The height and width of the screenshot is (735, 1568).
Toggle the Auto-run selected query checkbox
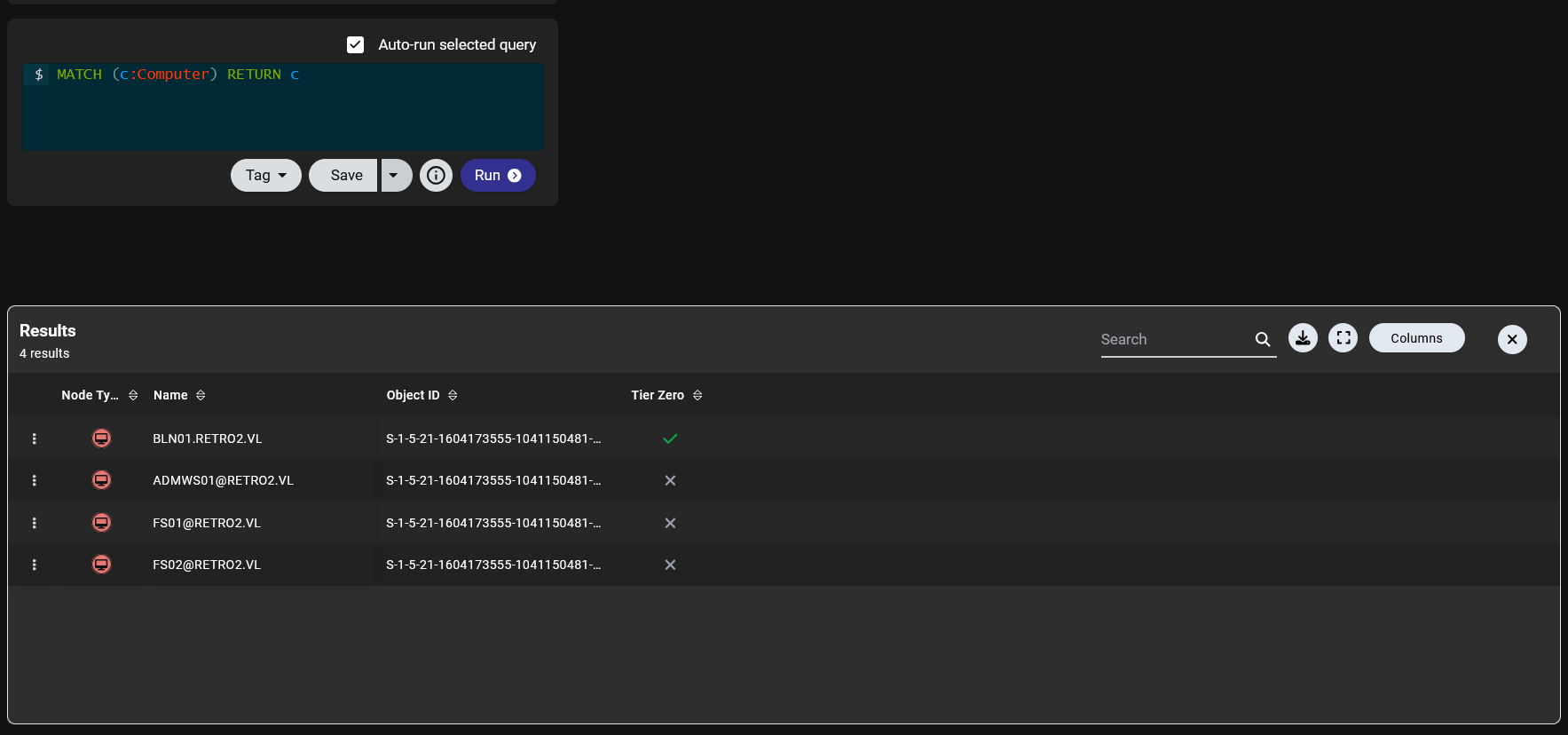(x=355, y=44)
